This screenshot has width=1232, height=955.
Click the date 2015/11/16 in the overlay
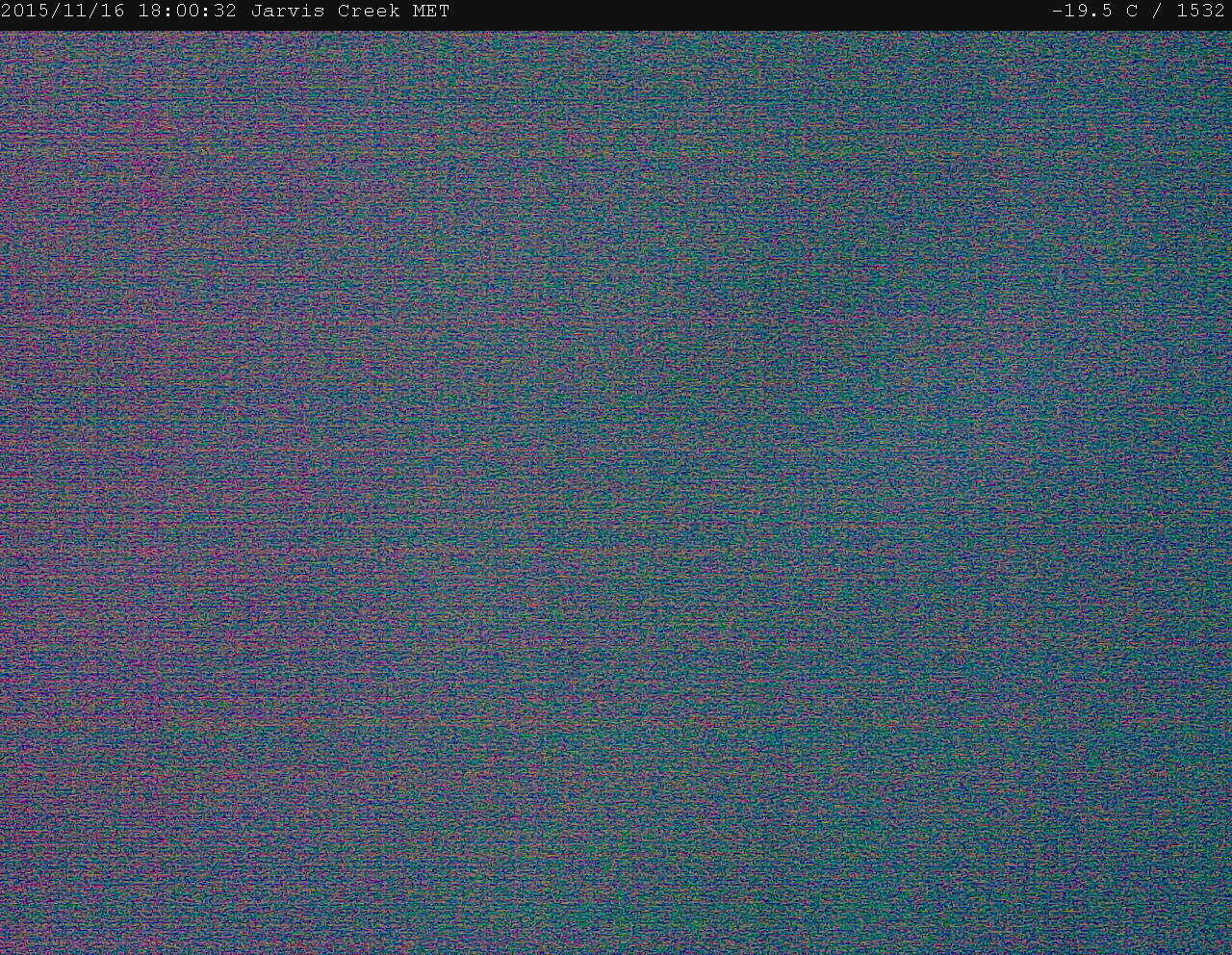(63, 12)
